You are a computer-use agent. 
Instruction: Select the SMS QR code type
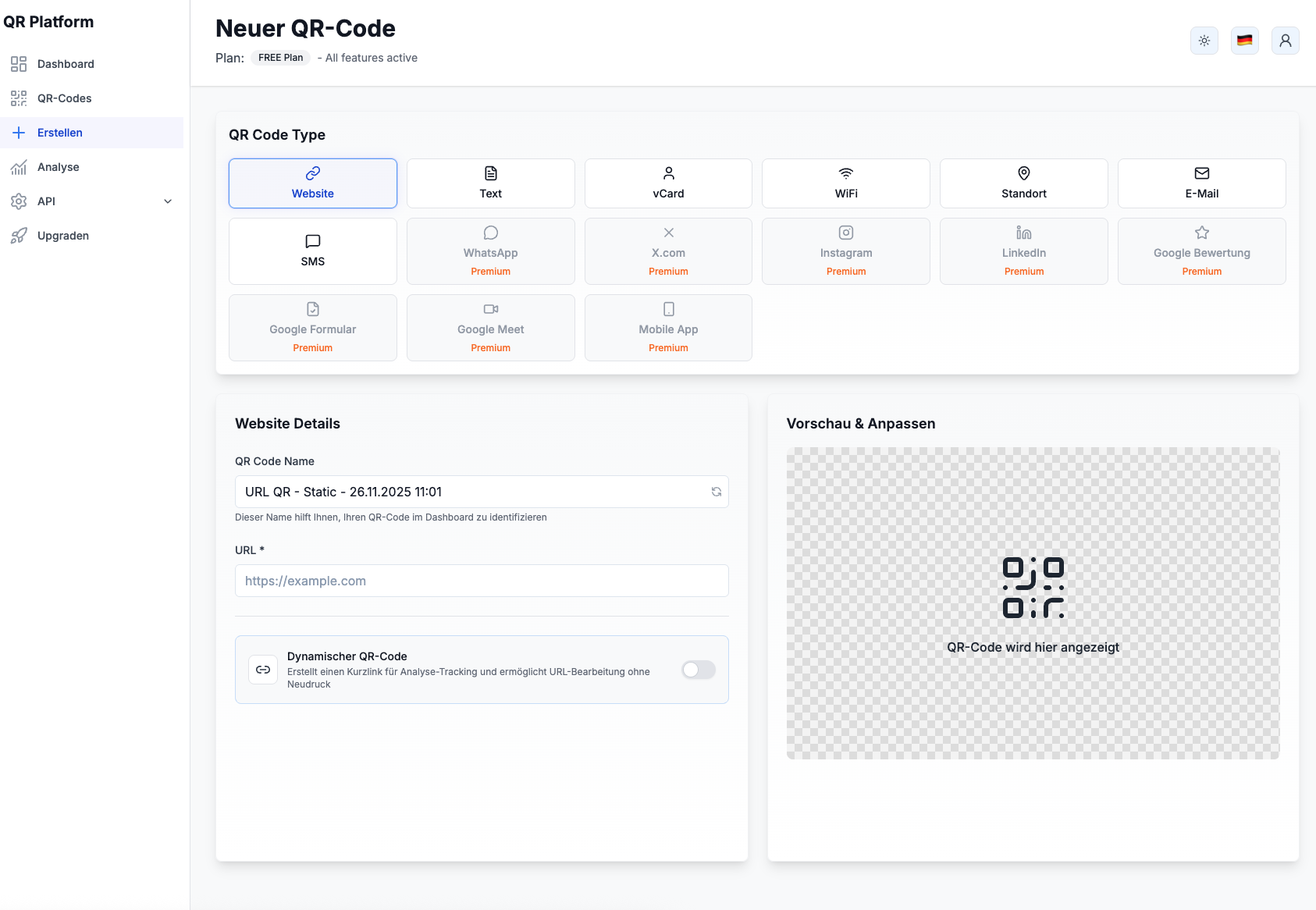tap(313, 251)
